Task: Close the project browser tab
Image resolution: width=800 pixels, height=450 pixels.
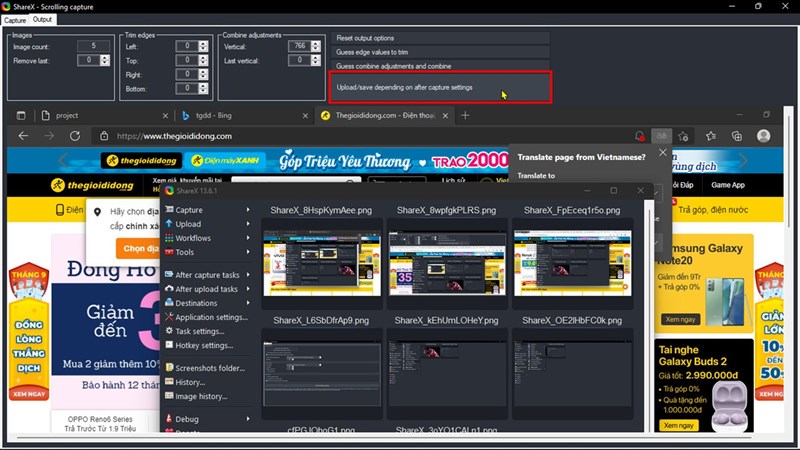Action: 165,116
